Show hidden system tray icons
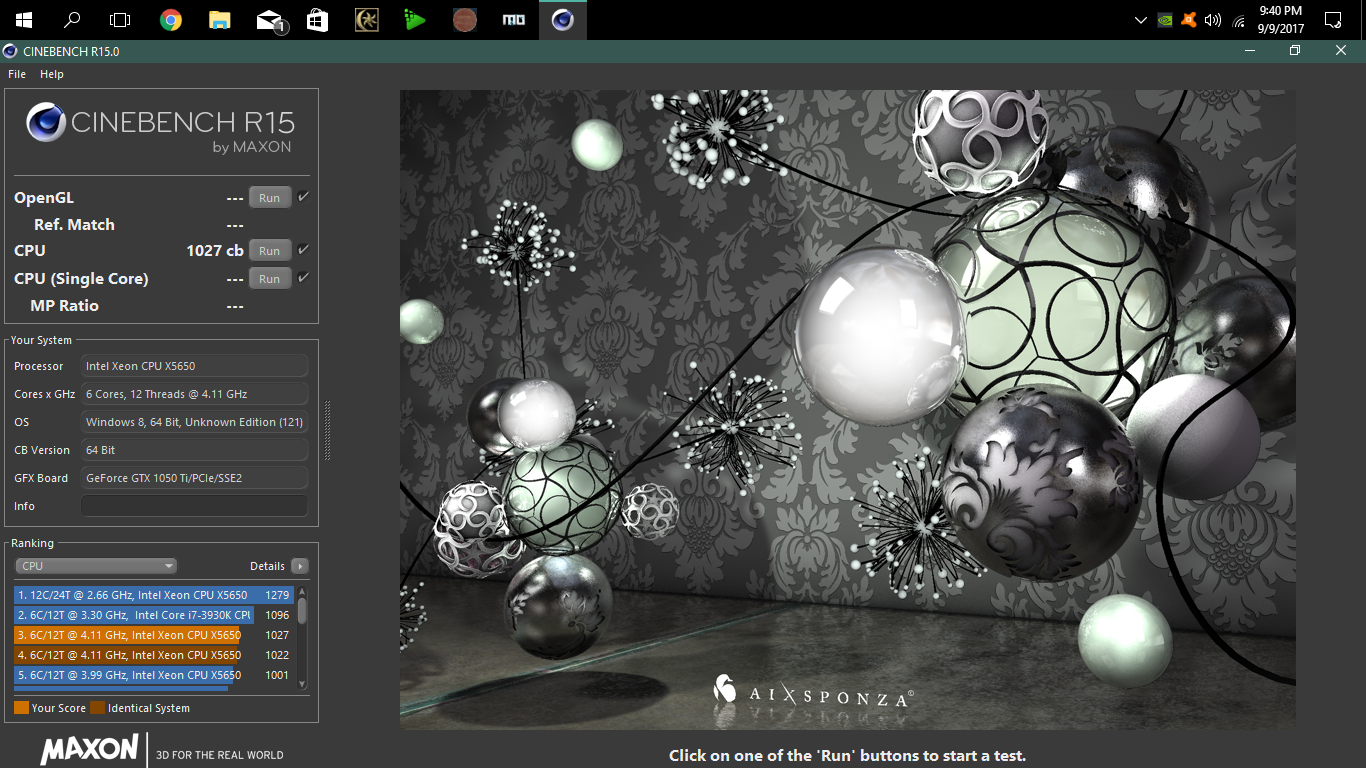The height and width of the screenshot is (768, 1366). coord(1140,20)
